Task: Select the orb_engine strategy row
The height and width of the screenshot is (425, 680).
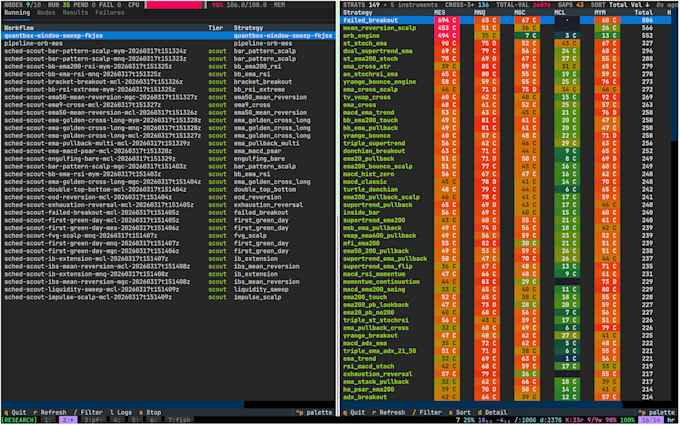Action: pyautogui.click(x=506, y=36)
